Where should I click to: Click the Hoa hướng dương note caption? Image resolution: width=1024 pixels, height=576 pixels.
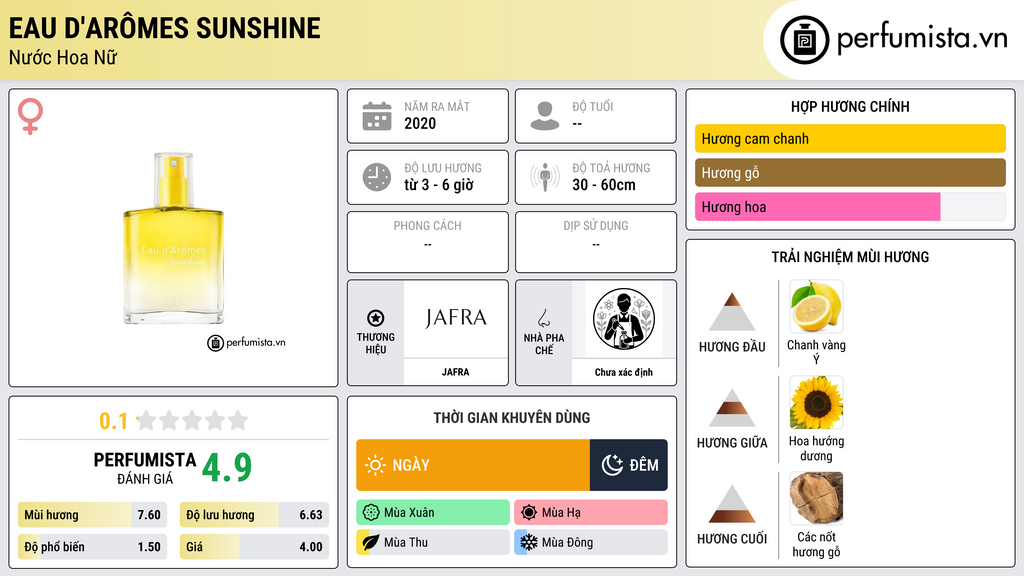pyautogui.click(x=816, y=449)
